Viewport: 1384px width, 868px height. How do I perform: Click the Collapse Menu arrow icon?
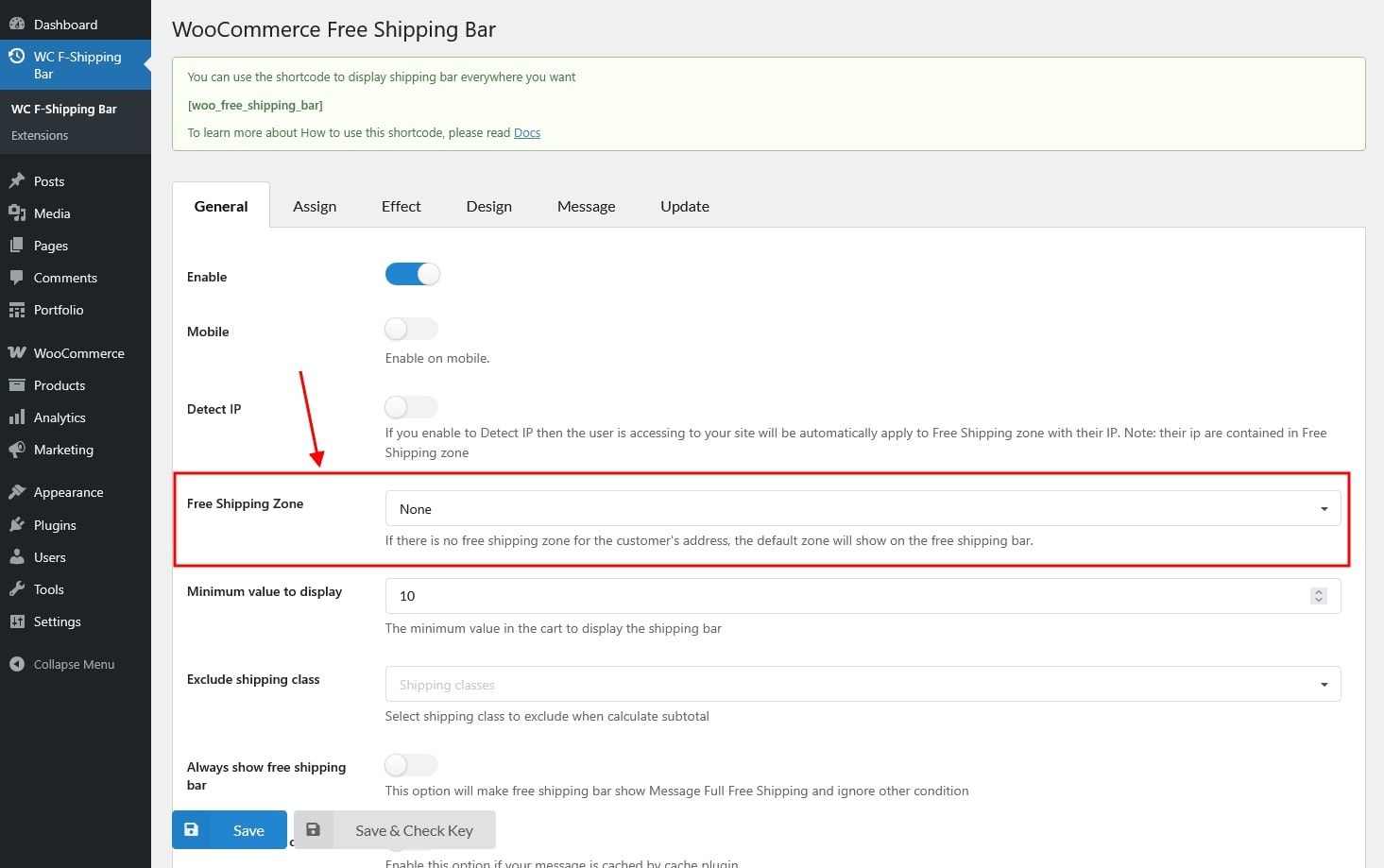click(x=17, y=664)
